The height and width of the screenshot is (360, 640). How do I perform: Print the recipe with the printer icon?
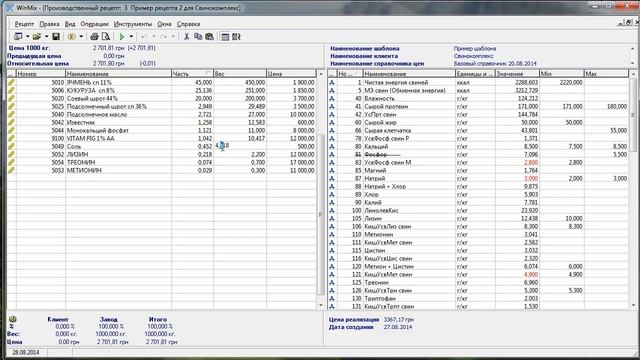94,37
